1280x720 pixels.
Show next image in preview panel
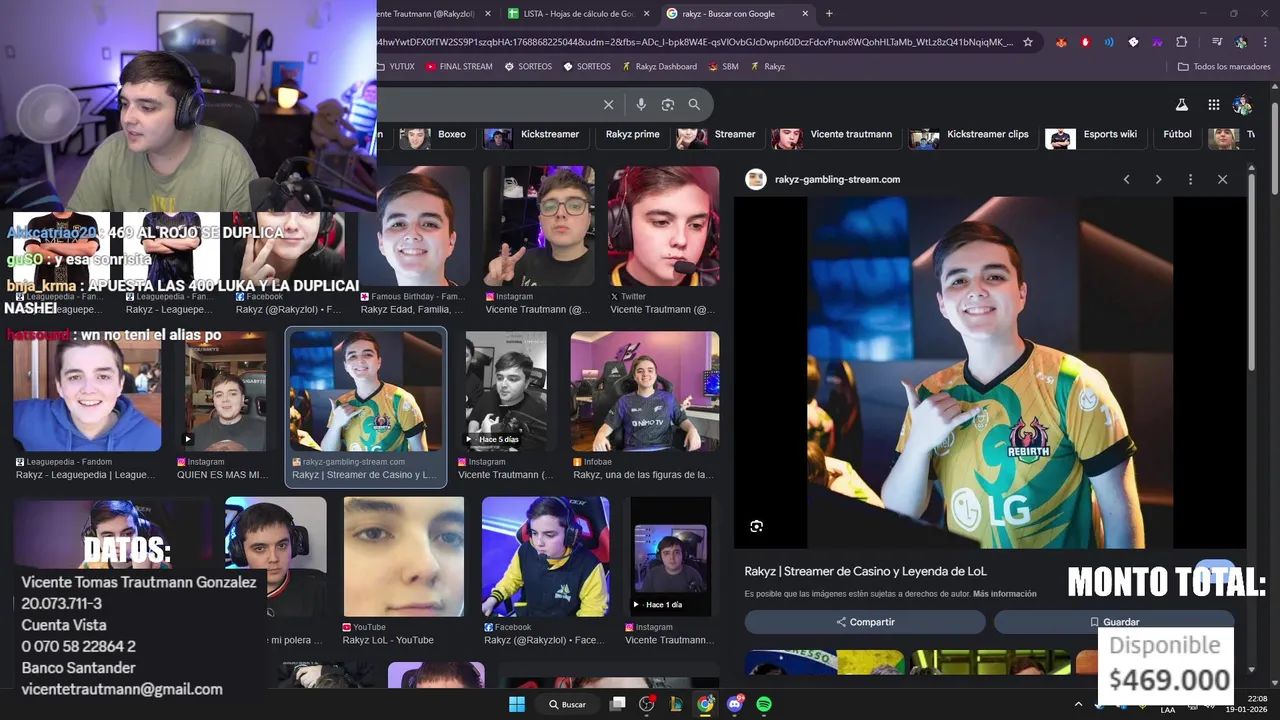click(1158, 179)
